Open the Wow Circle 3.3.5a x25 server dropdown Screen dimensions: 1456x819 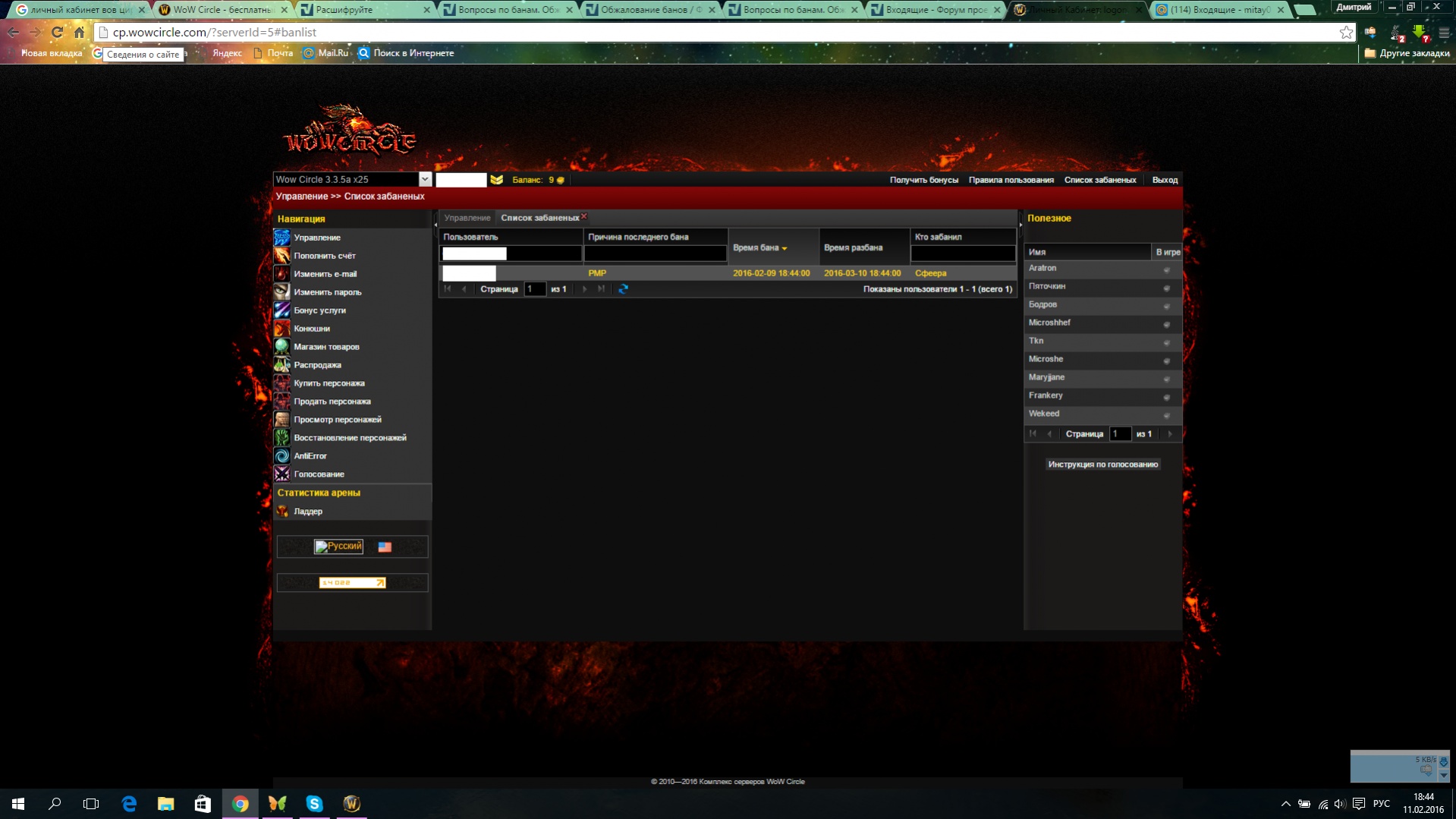[424, 179]
